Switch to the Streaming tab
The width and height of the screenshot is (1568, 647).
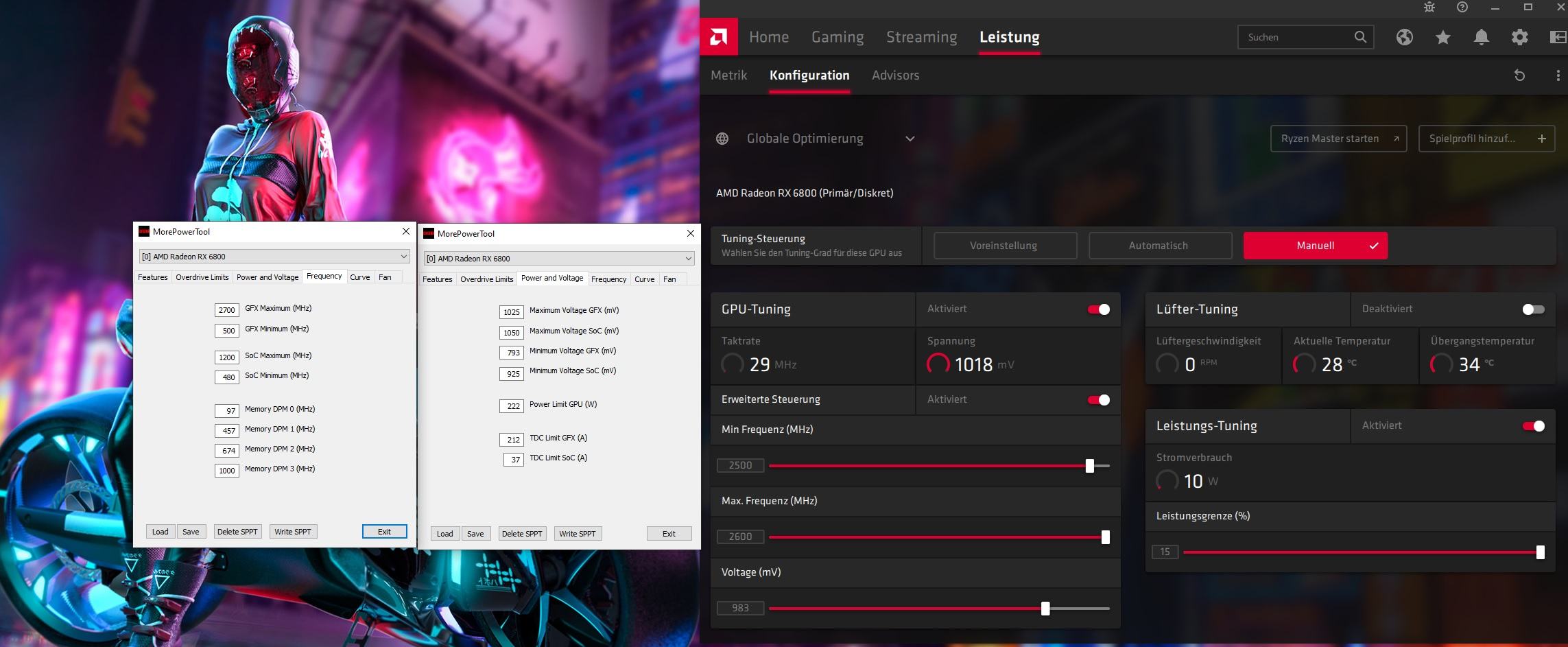921,37
